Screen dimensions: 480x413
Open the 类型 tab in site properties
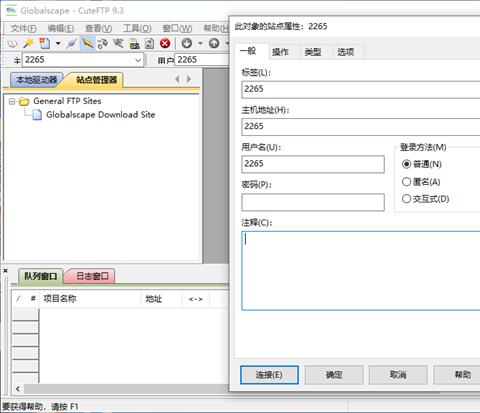(313, 52)
